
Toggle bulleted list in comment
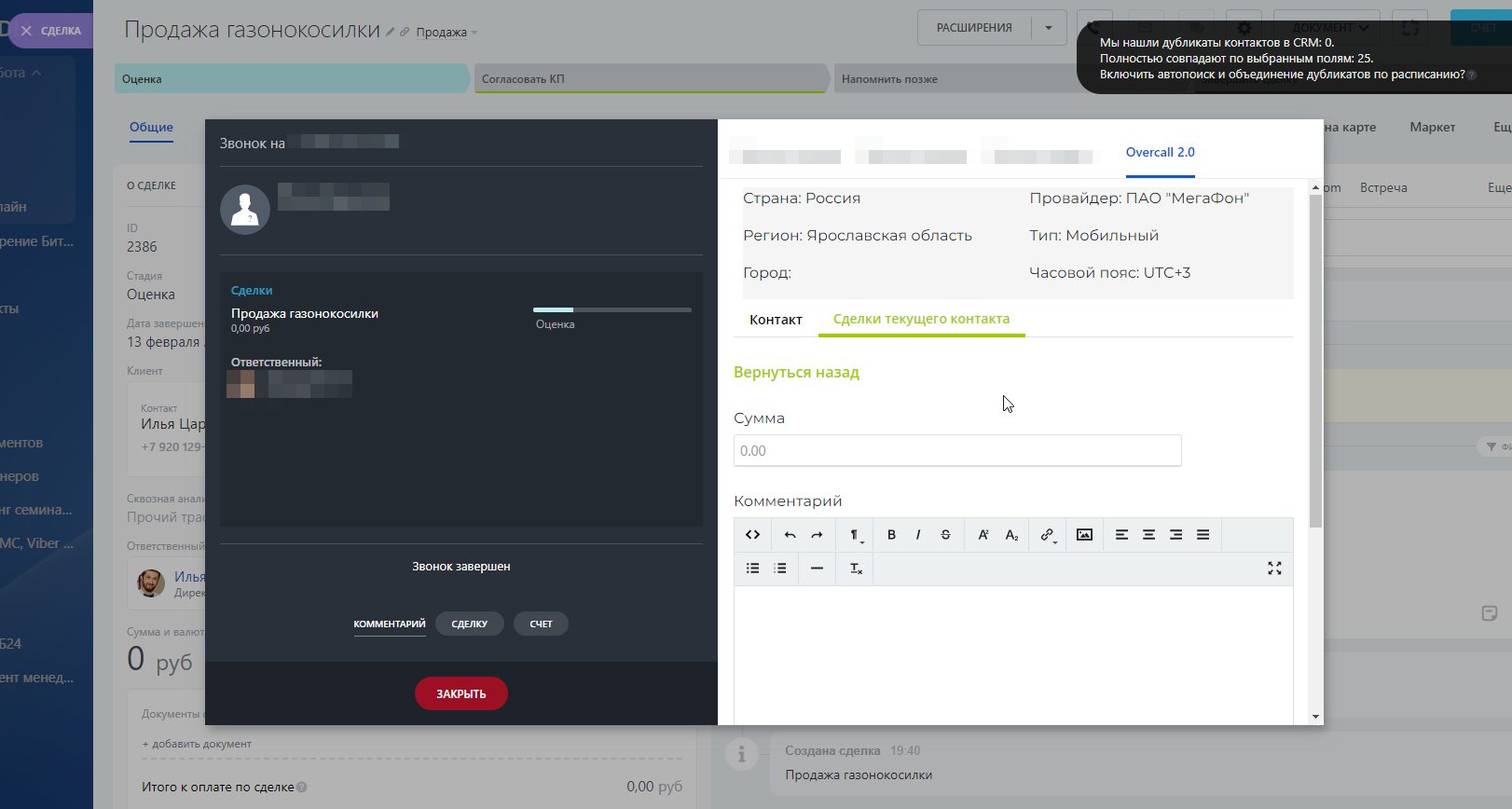click(752, 569)
